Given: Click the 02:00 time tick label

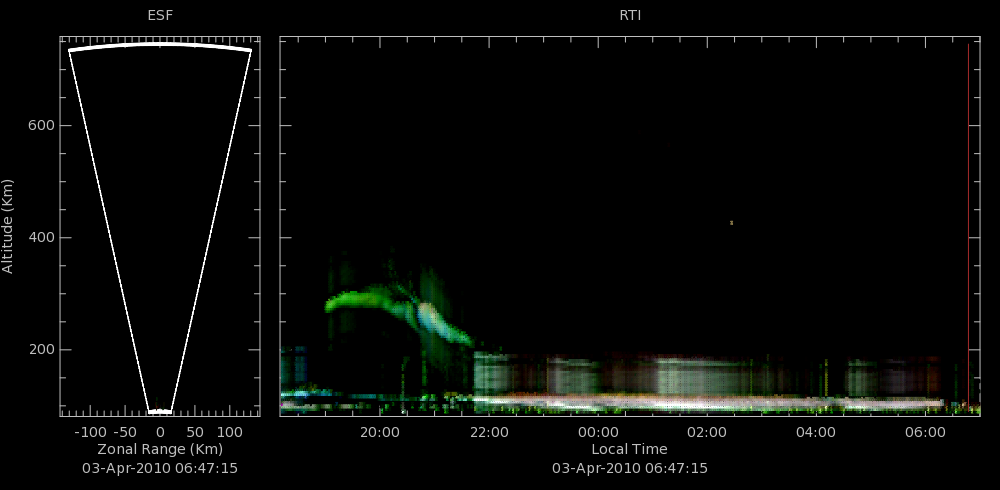Looking at the screenshot, I should click(x=707, y=432).
